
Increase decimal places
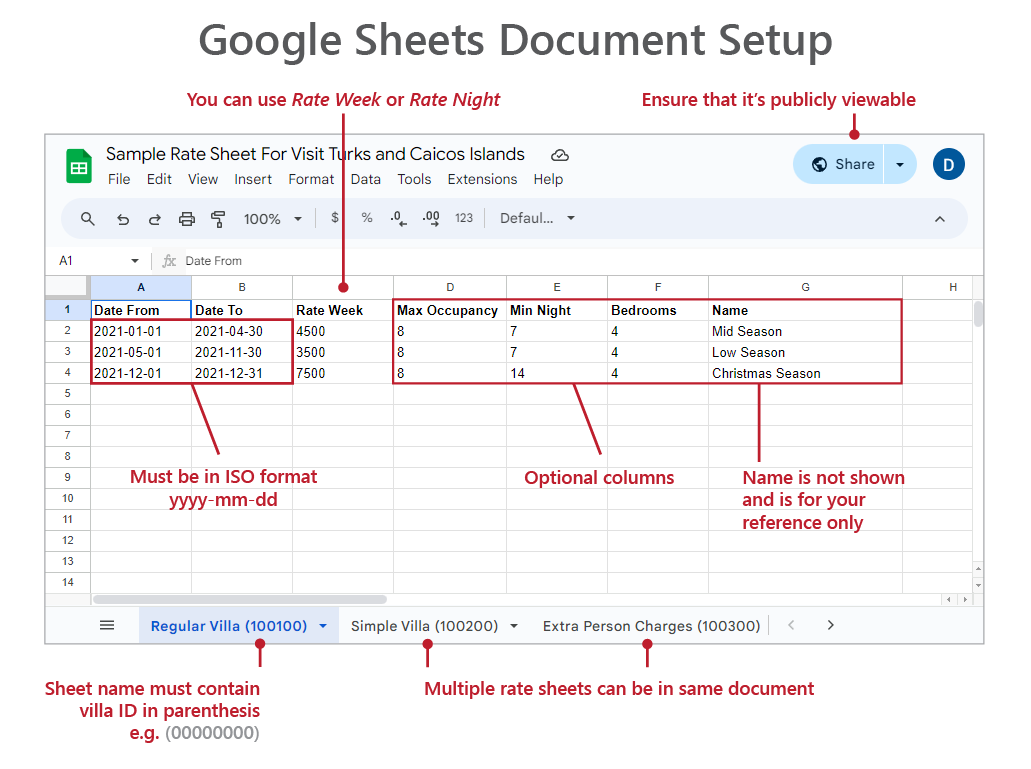tap(431, 218)
